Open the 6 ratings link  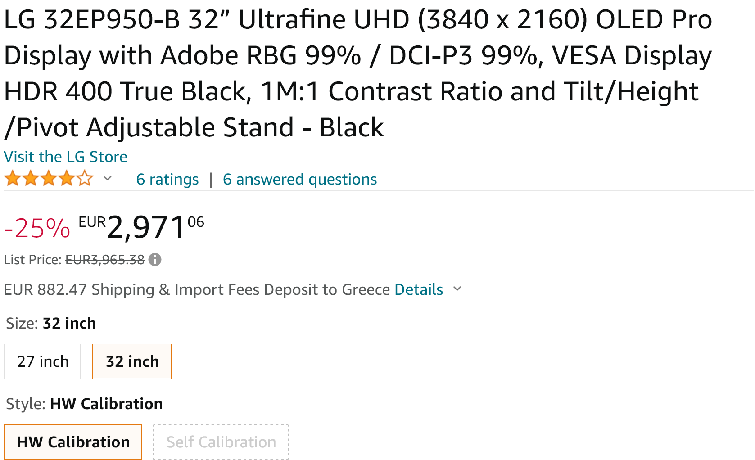(167, 179)
